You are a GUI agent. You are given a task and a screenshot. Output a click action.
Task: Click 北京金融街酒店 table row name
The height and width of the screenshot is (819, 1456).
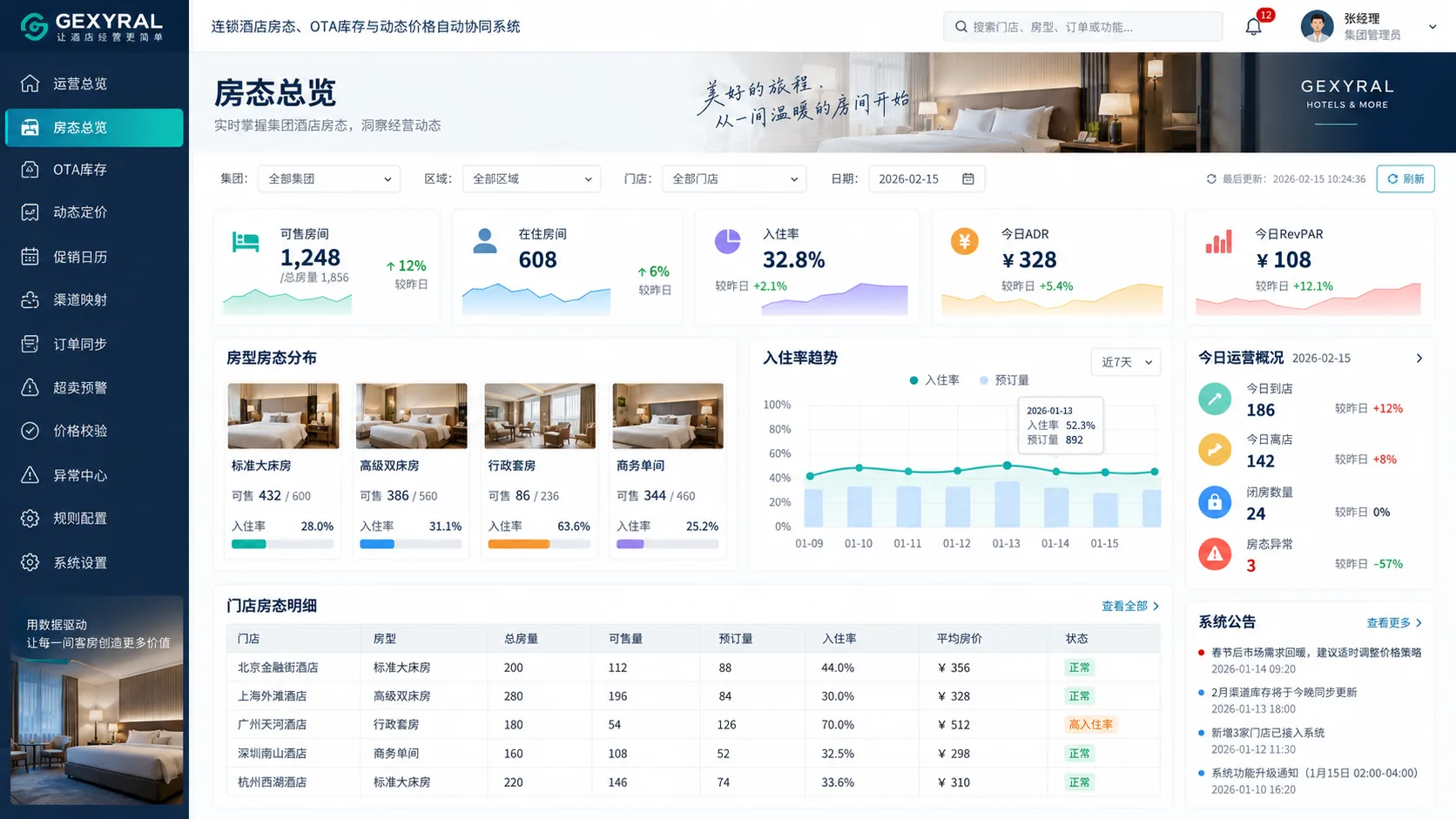point(278,668)
